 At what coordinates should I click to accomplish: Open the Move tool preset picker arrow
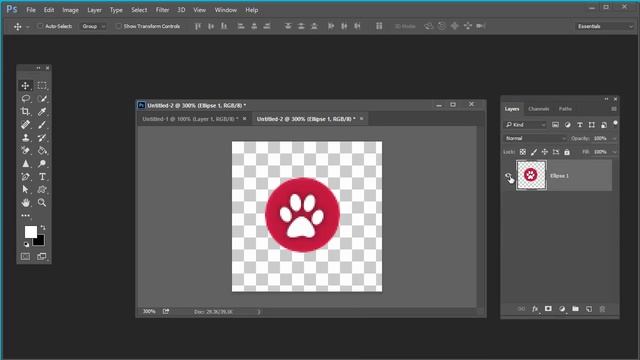(28, 27)
